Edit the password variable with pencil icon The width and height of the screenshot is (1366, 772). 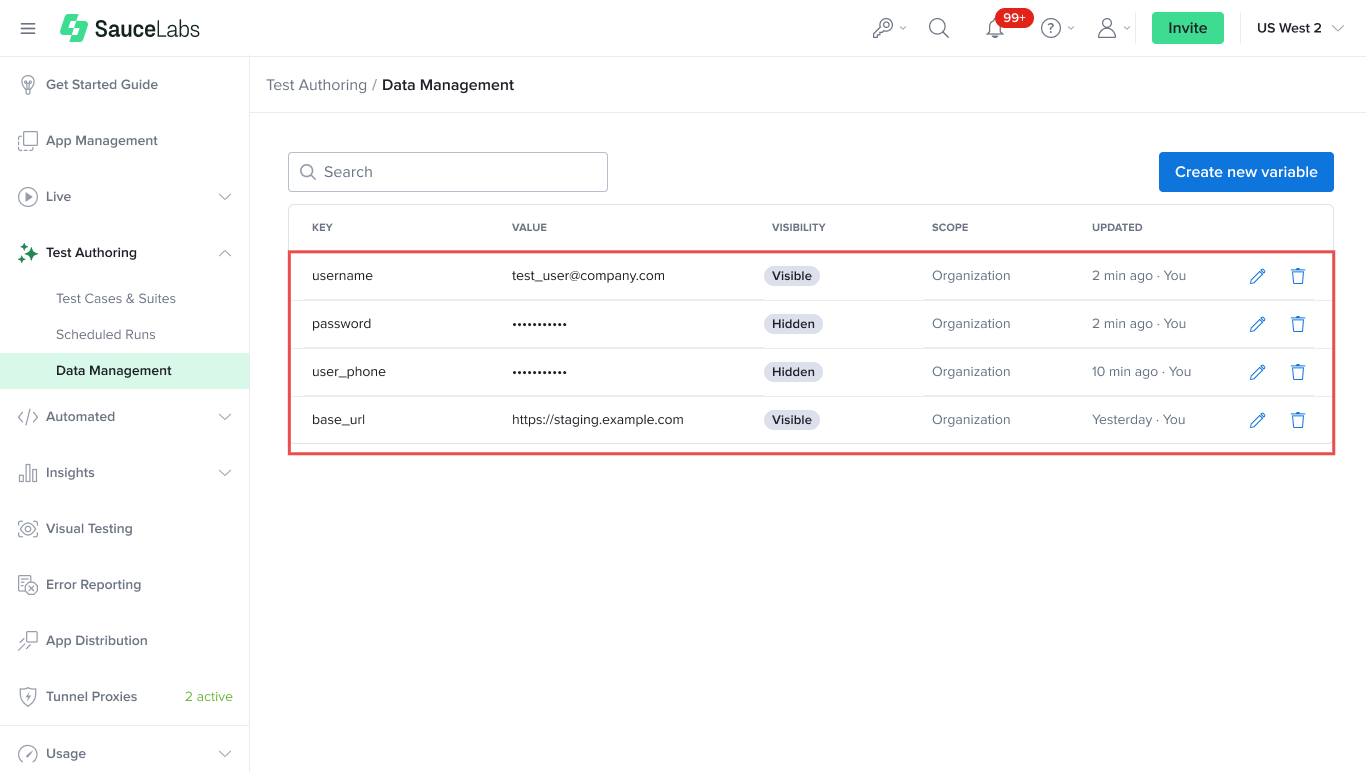(1258, 324)
